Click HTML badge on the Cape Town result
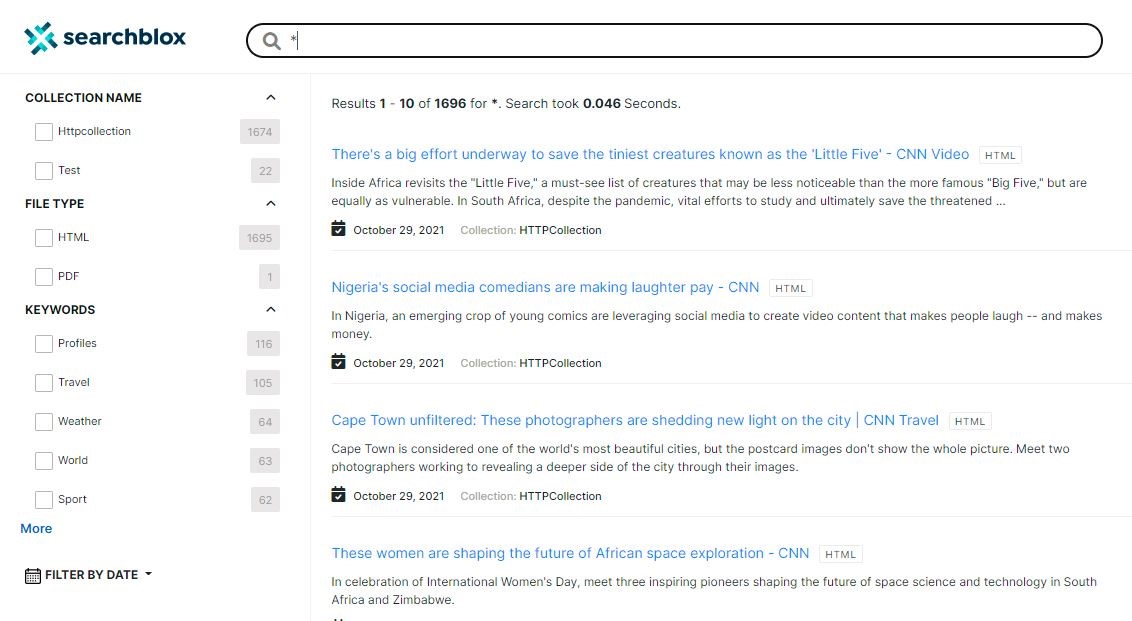Image resolution: width=1132 pixels, height=621 pixels. 970,421
